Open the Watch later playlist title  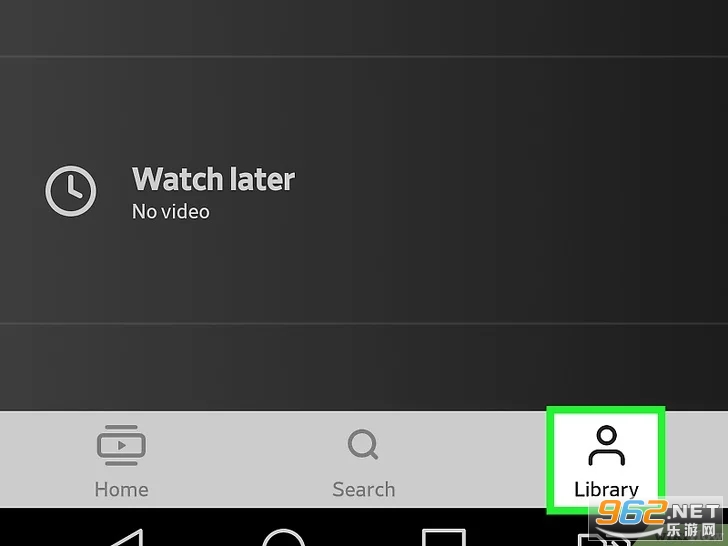(x=213, y=179)
